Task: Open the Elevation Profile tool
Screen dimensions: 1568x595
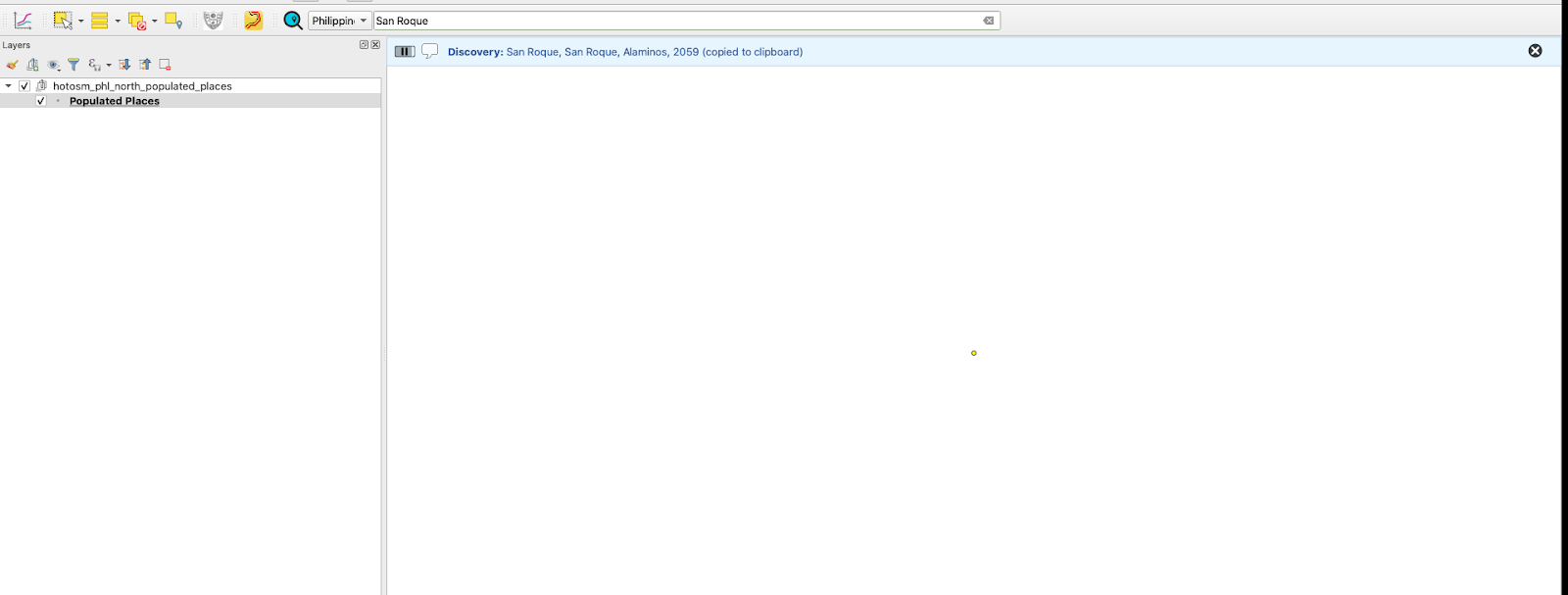Action: (x=23, y=21)
